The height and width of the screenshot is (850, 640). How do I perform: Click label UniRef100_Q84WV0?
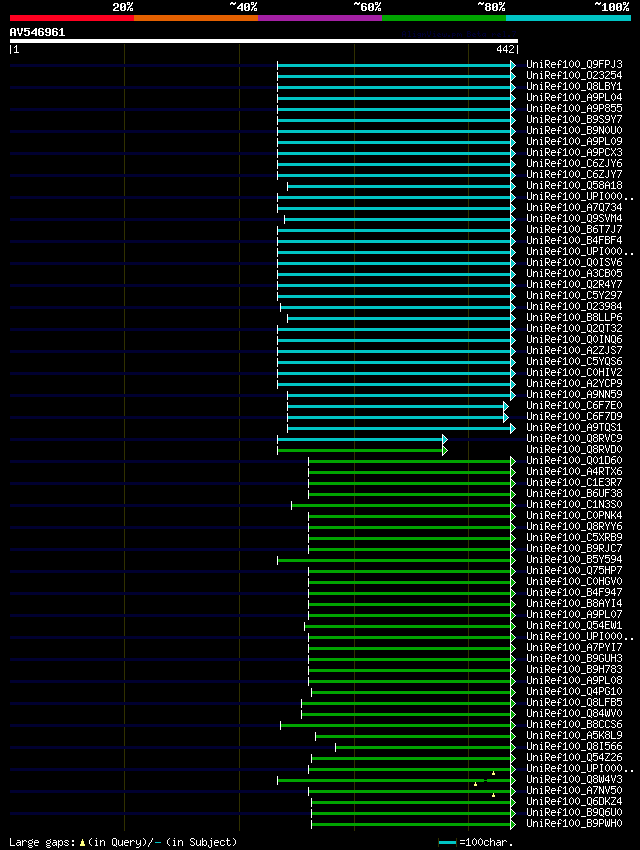574,713
